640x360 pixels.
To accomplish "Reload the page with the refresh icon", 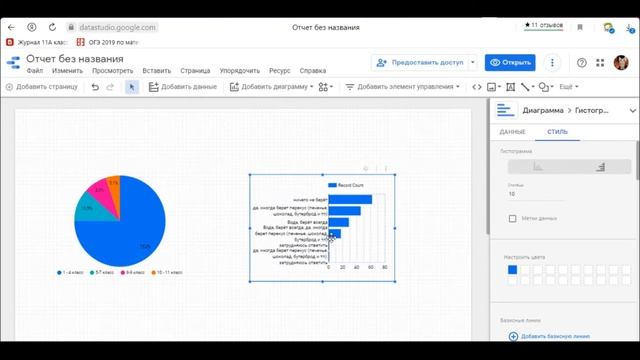I will 52,27.
